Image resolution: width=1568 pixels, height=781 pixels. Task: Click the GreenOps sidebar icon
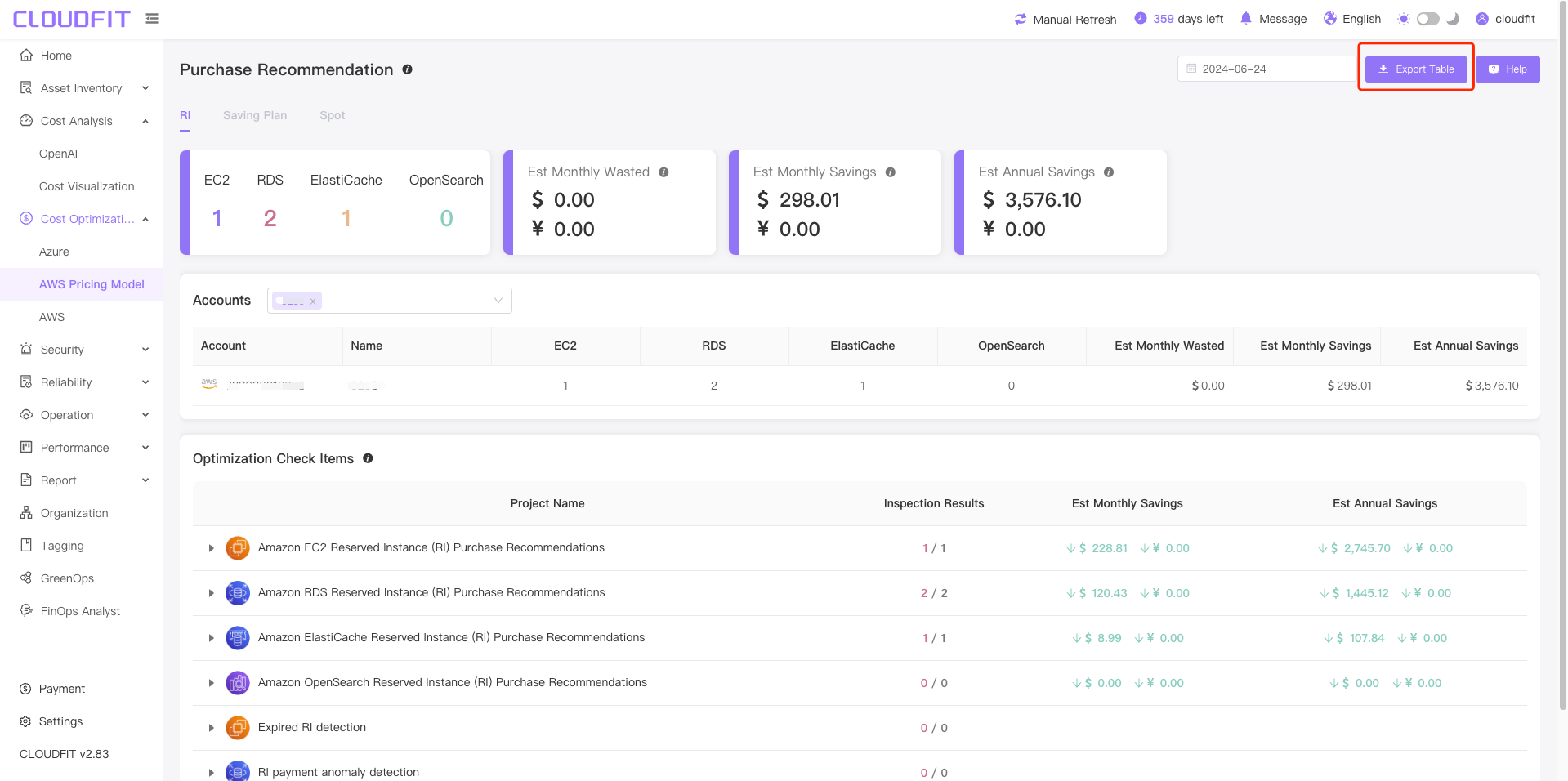26,578
